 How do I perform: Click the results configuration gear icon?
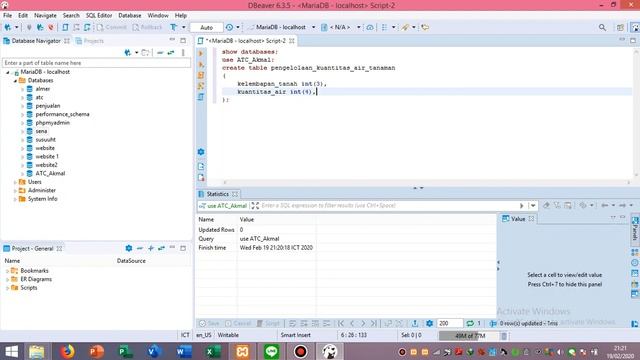[x=429, y=323]
